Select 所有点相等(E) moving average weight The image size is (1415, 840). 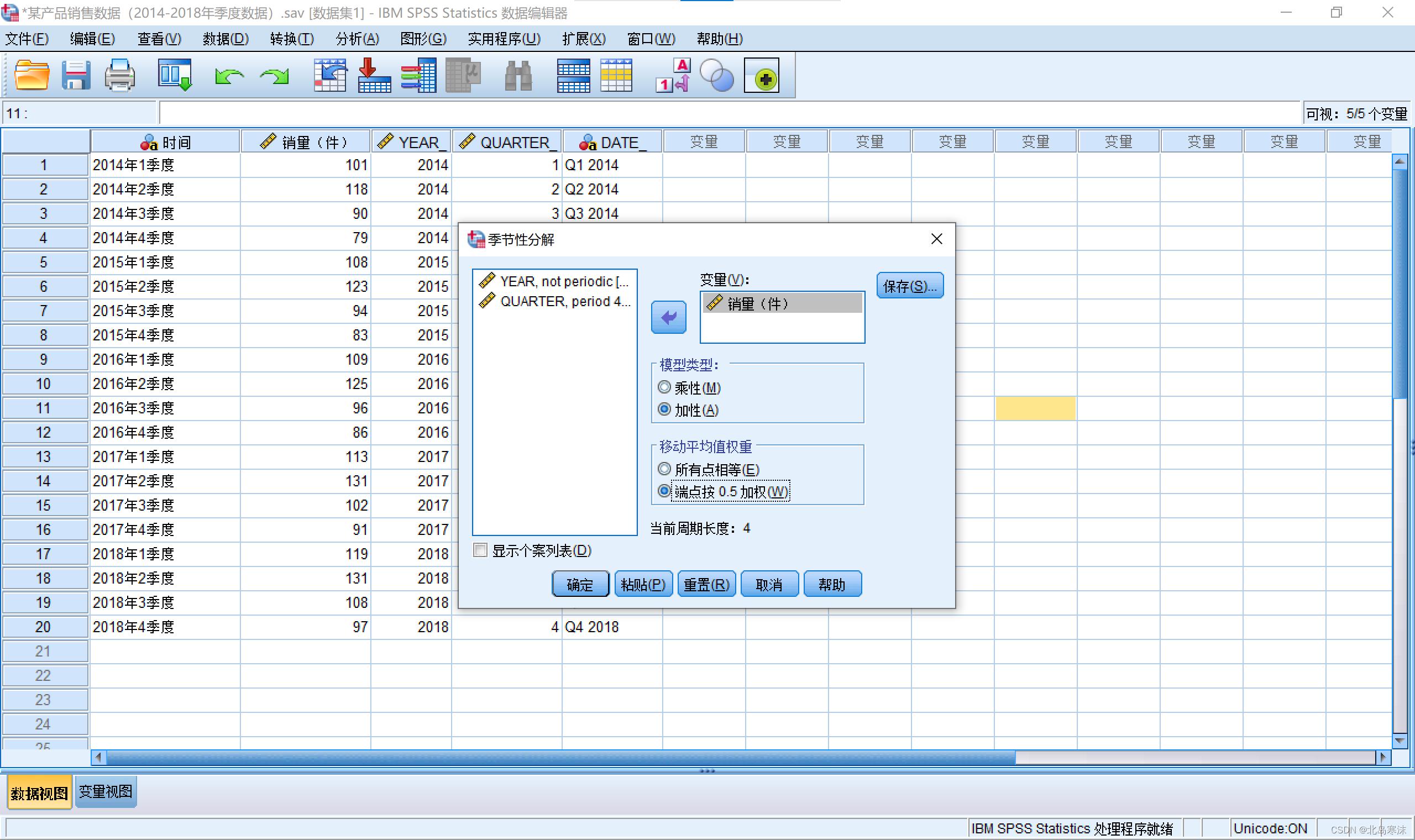(664, 469)
